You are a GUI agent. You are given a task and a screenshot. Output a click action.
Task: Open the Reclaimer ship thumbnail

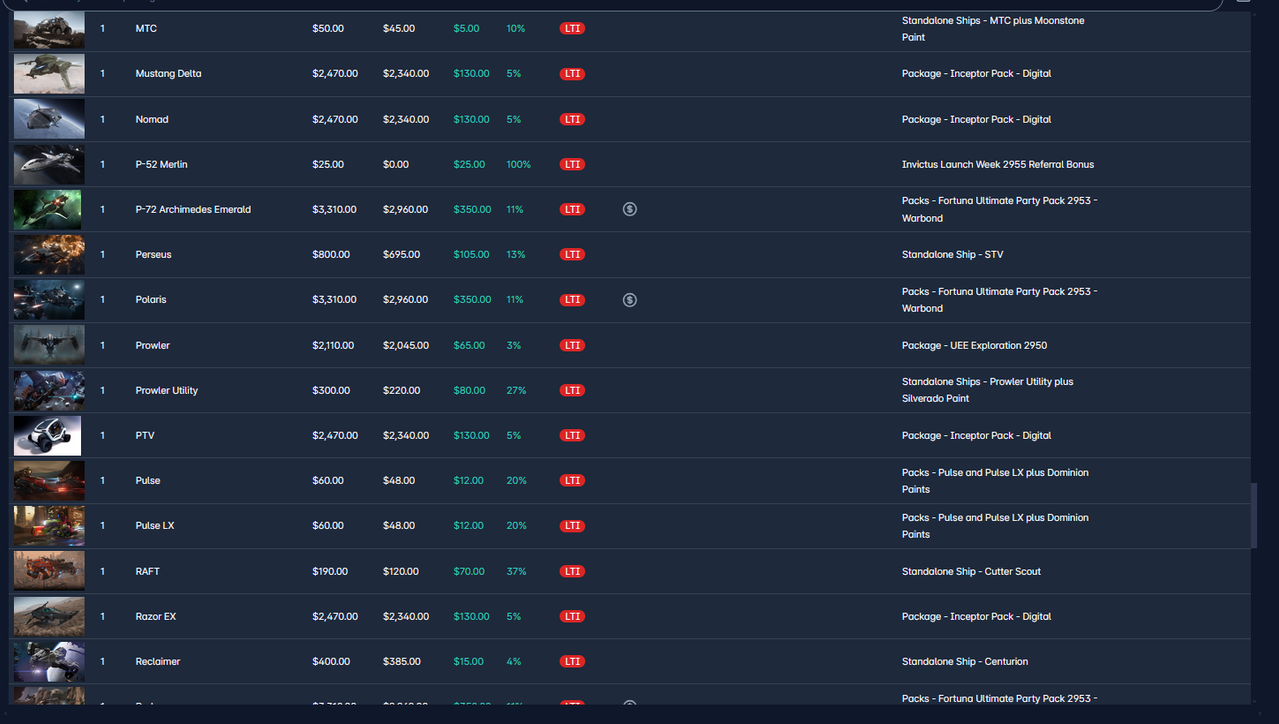(x=49, y=662)
